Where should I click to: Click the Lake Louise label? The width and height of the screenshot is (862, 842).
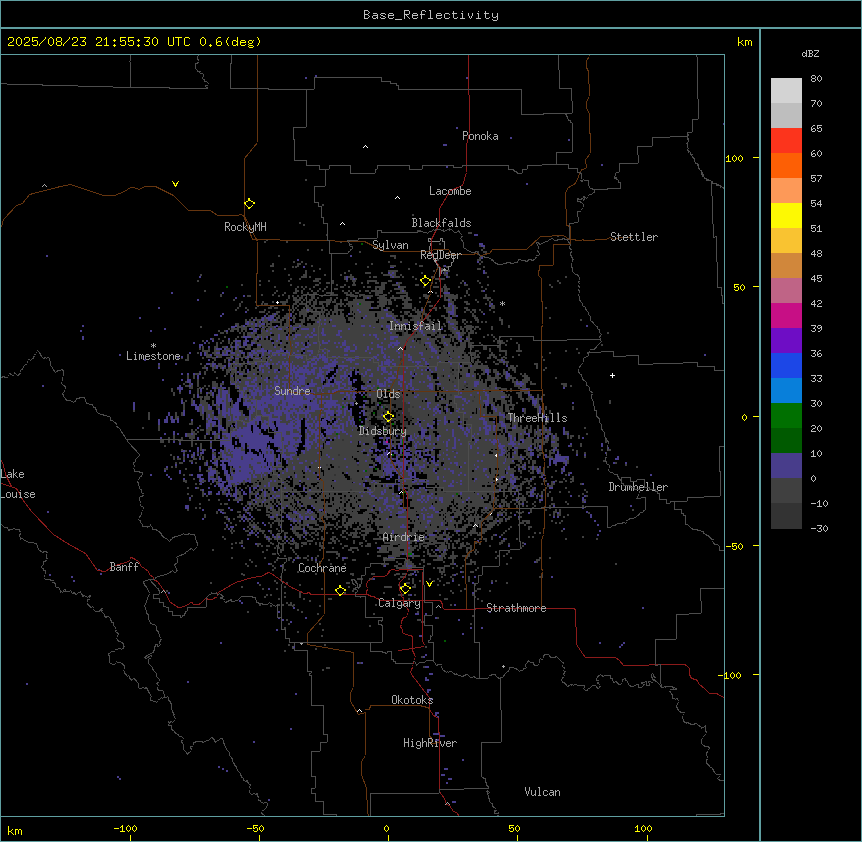click(x=16, y=484)
